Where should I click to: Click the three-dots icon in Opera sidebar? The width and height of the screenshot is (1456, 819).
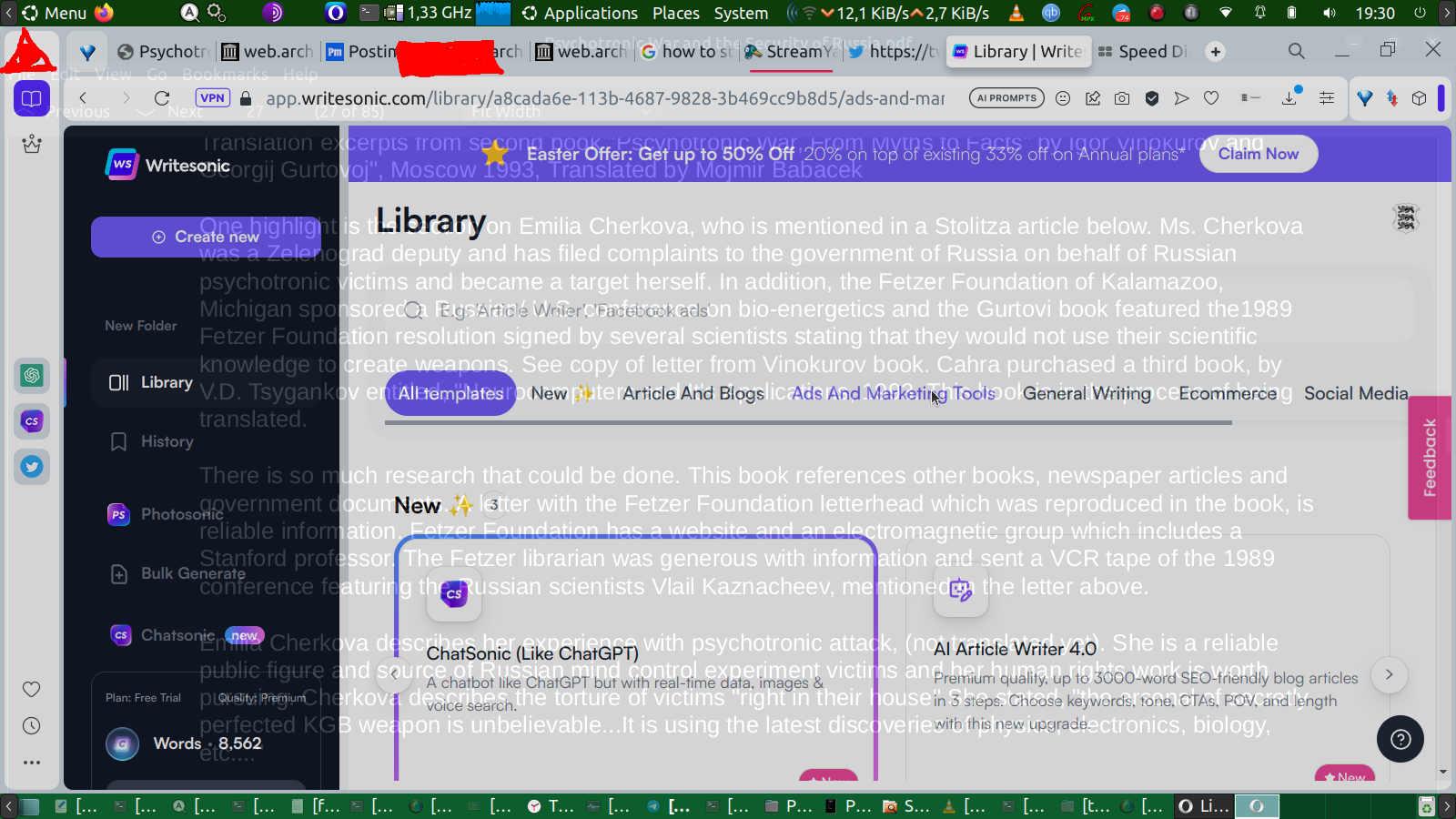pyautogui.click(x=32, y=763)
